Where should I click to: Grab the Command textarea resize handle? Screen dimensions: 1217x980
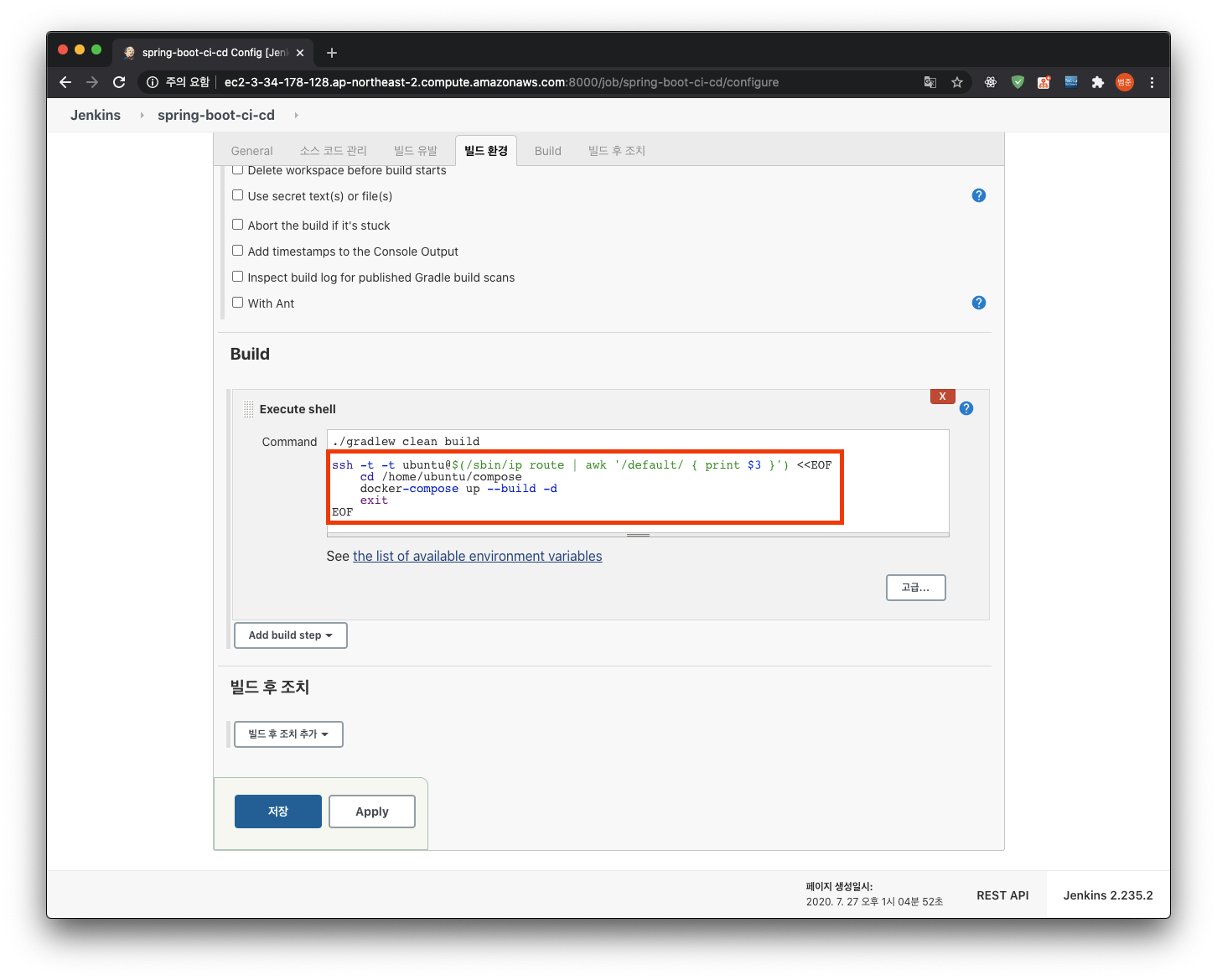(x=638, y=535)
